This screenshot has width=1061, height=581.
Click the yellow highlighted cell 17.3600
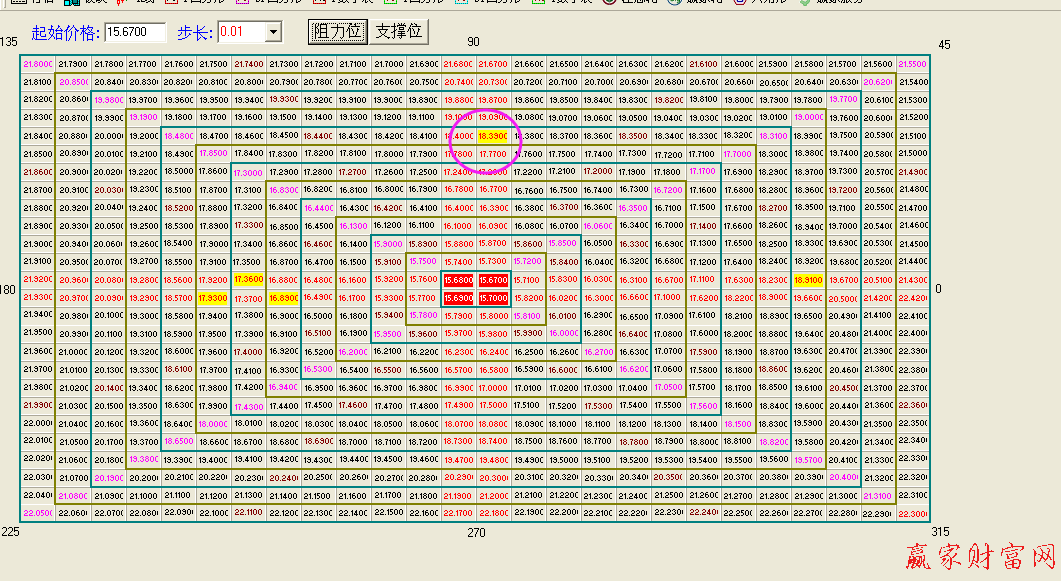point(248,280)
